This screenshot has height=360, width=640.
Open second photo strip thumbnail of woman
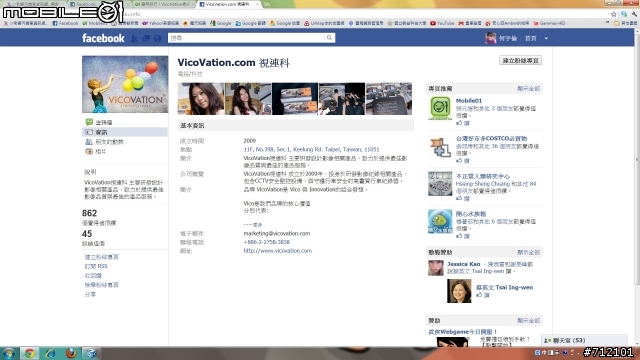click(x=248, y=99)
